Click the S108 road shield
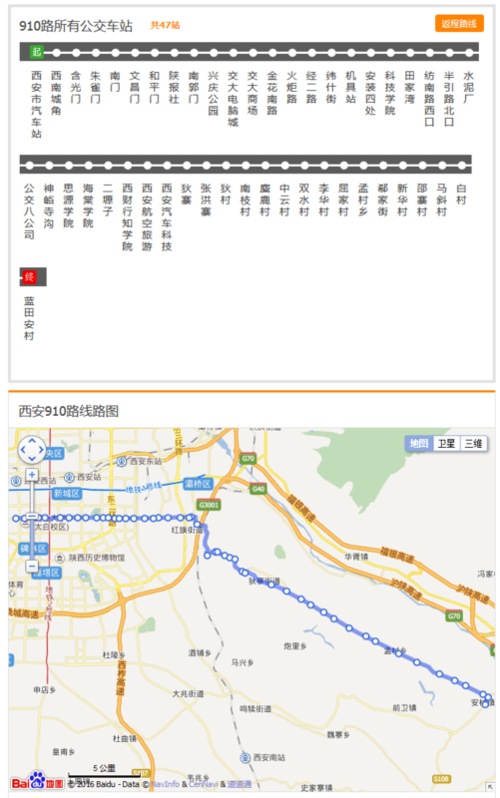This screenshot has width=500, height=798. (x=441, y=779)
